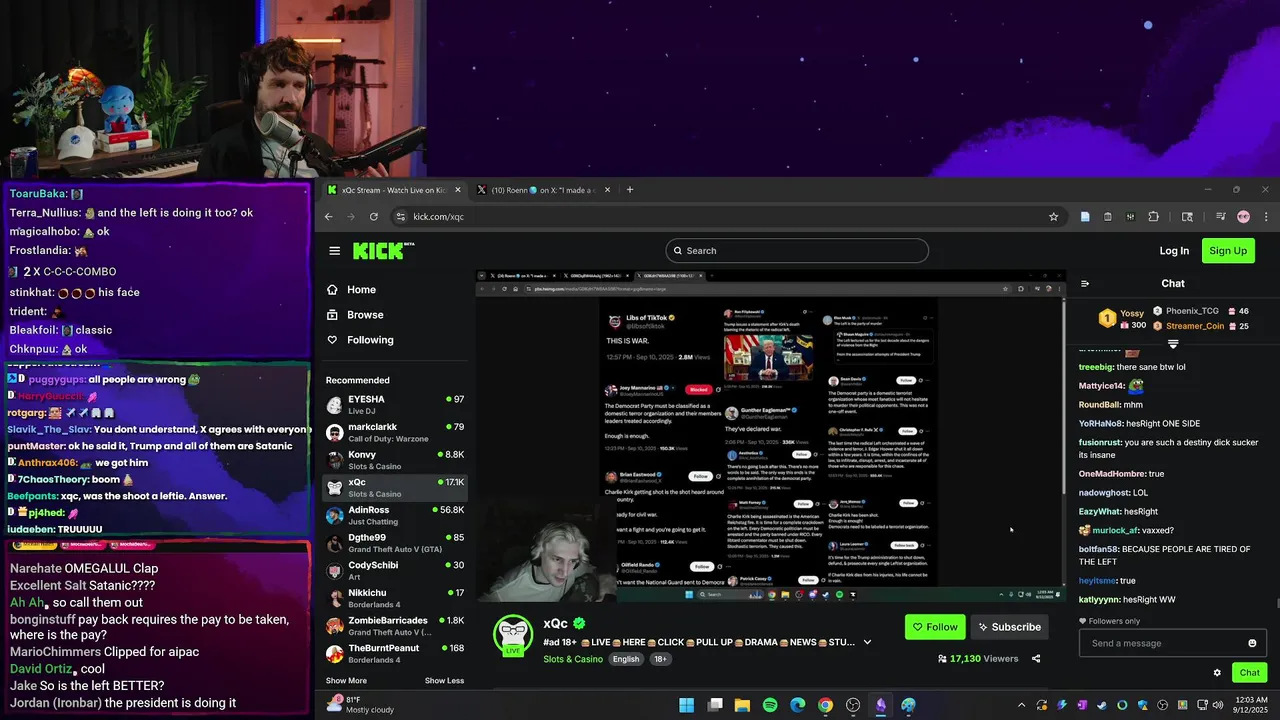Subscribe to the xQc channel
This screenshot has width=1280, height=720.
coord(1009,627)
